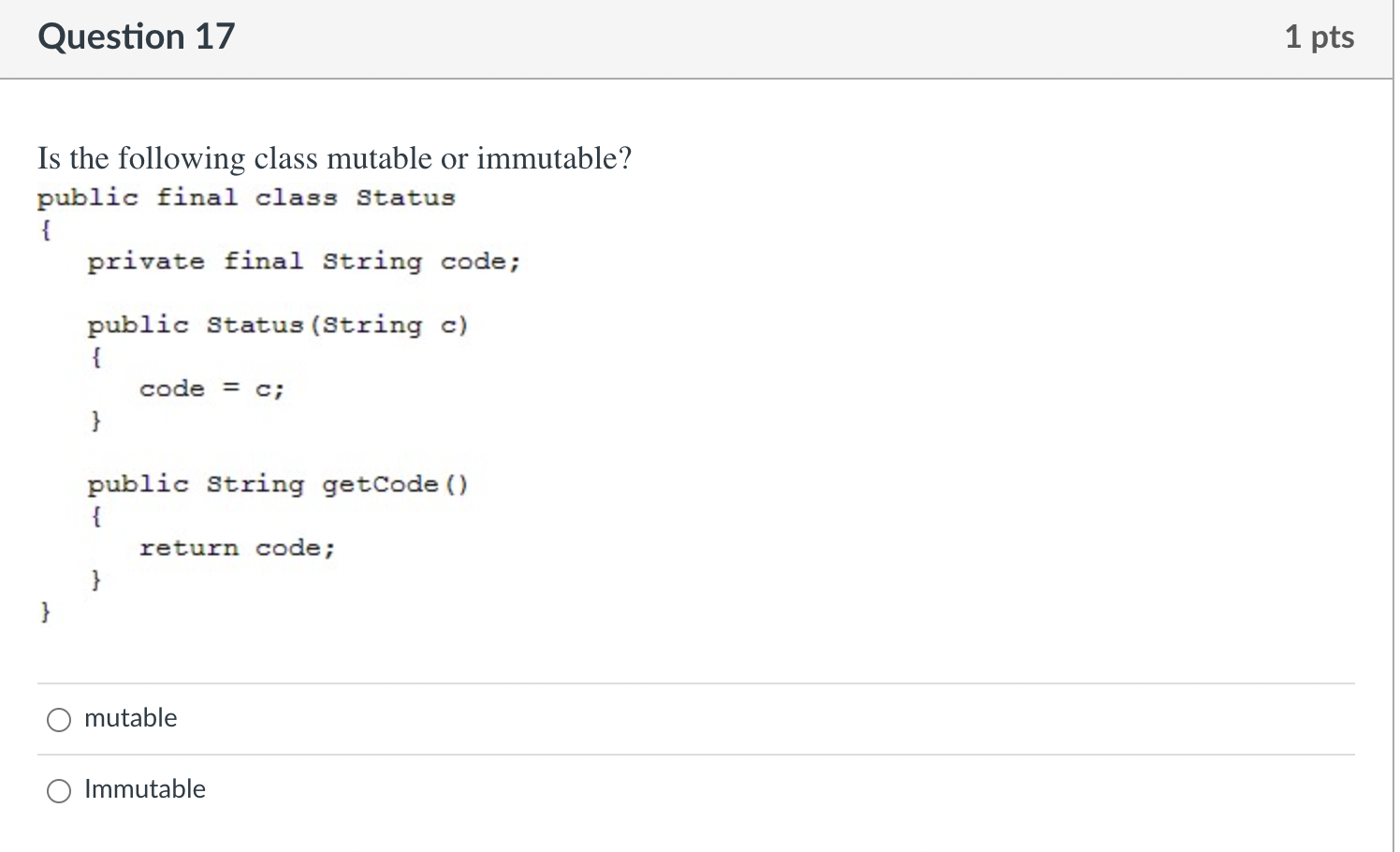Click the "code = c;" assignment line
1400x852 pixels.
pos(211,389)
